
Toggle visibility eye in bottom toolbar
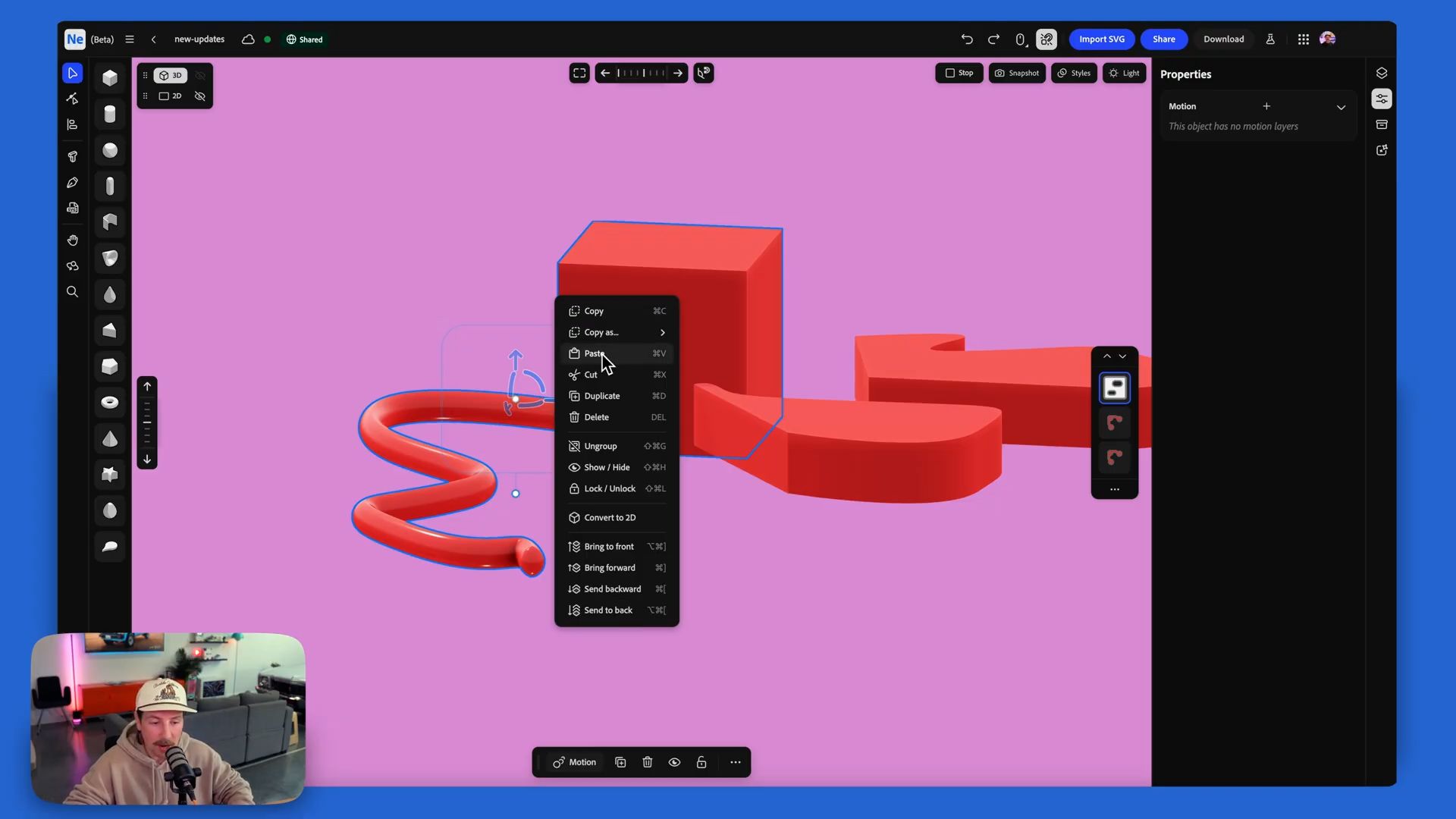(674, 762)
